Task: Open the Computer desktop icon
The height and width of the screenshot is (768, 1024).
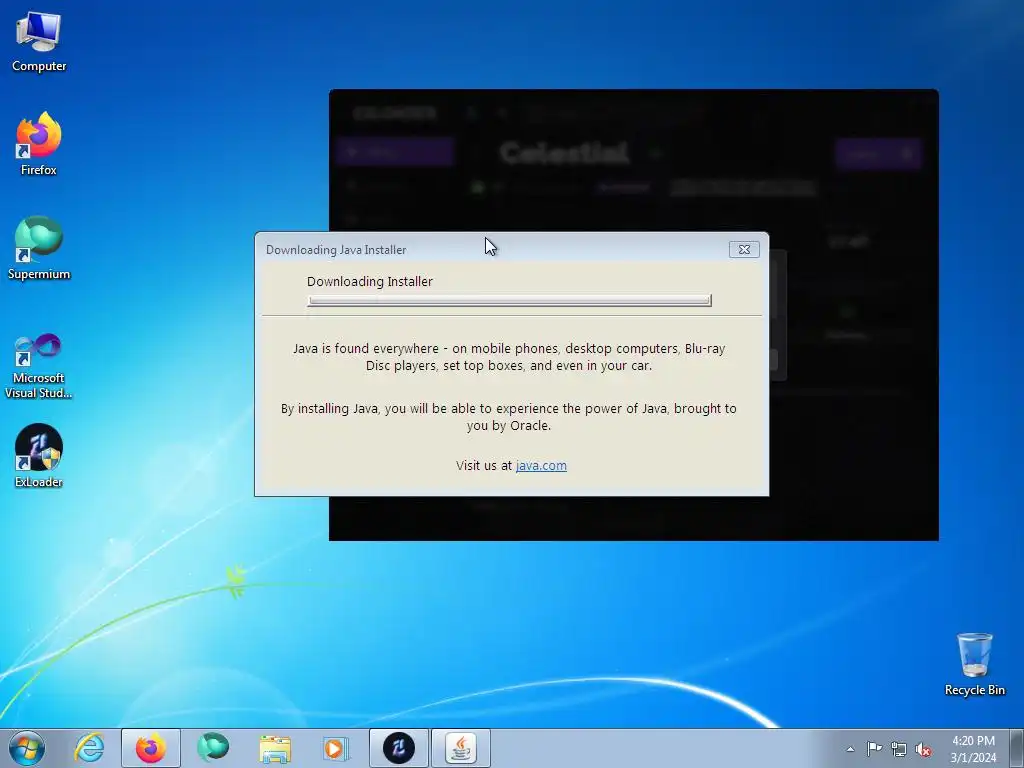Action: pyautogui.click(x=39, y=42)
